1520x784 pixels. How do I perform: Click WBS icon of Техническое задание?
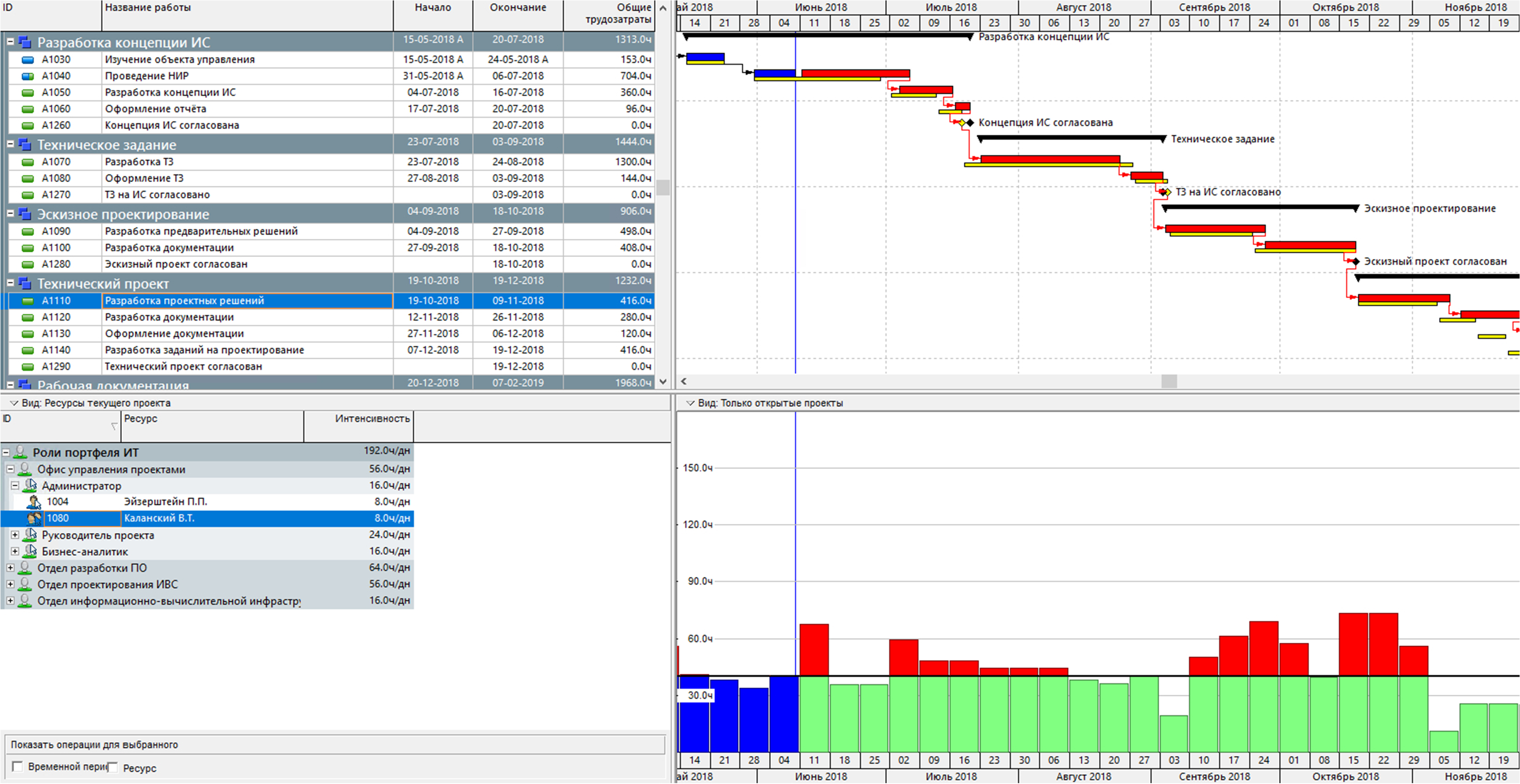click(25, 144)
